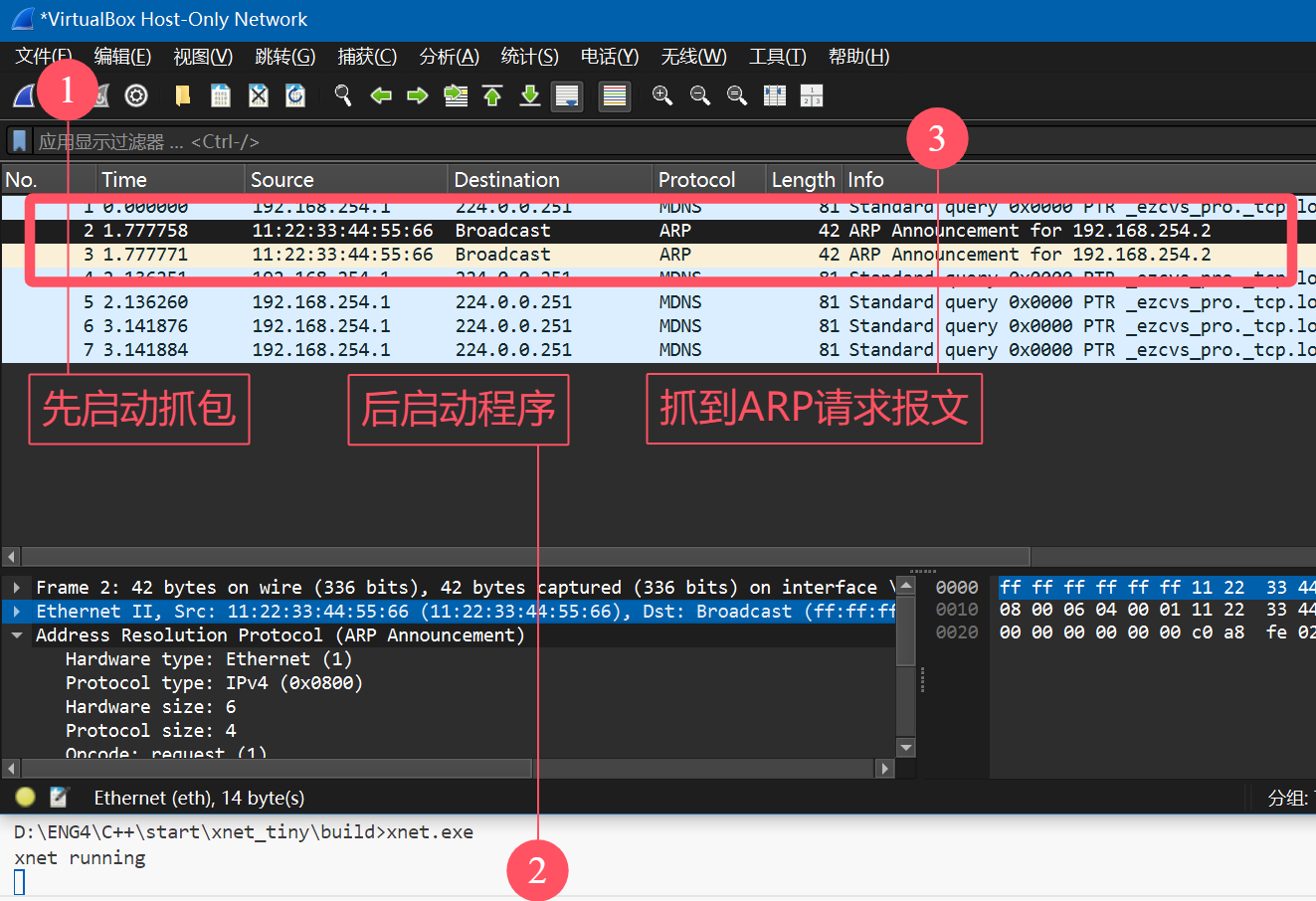Go back with the green left arrow
This screenshot has height=901, width=1316.
pyautogui.click(x=381, y=95)
